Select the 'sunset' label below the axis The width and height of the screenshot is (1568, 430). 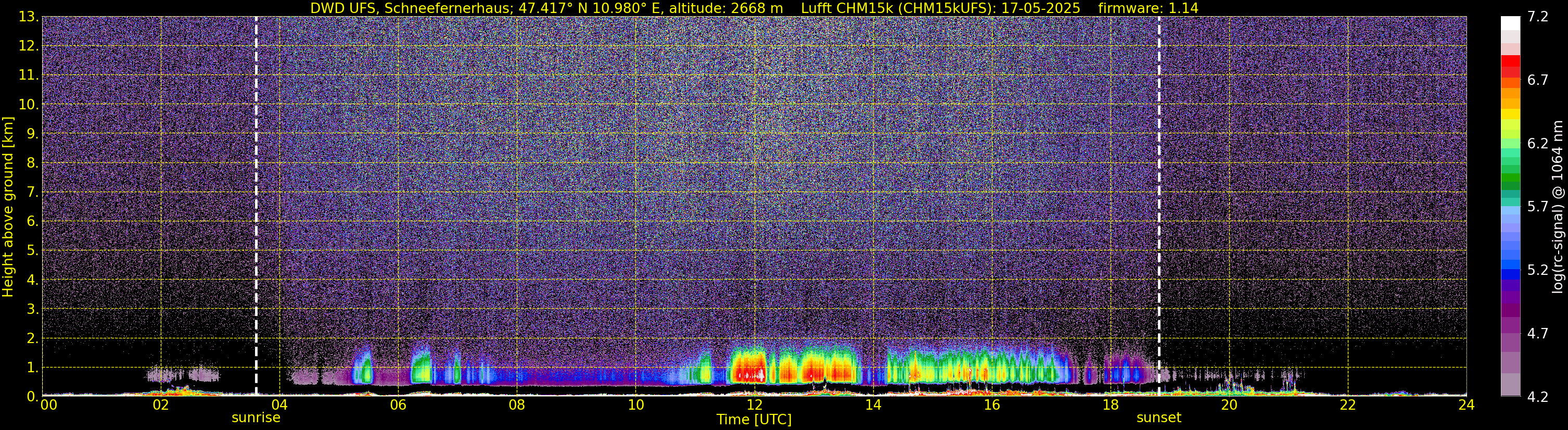pyautogui.click(x=1159, y=418)
